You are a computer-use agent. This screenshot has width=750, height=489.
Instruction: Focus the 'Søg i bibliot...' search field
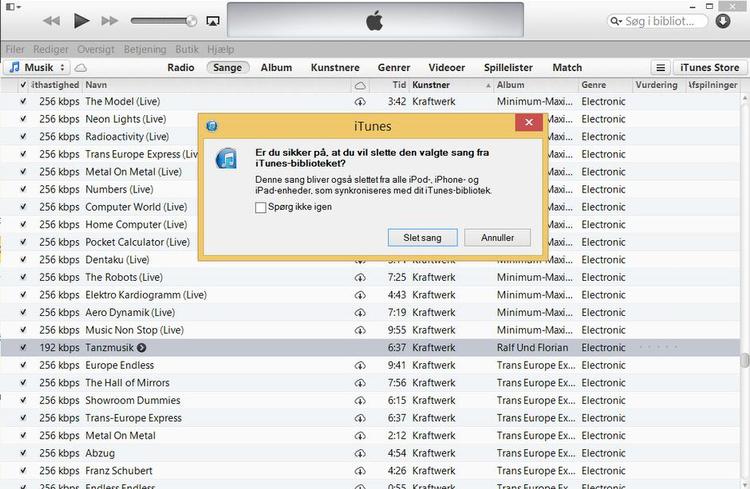coord(659,21)
